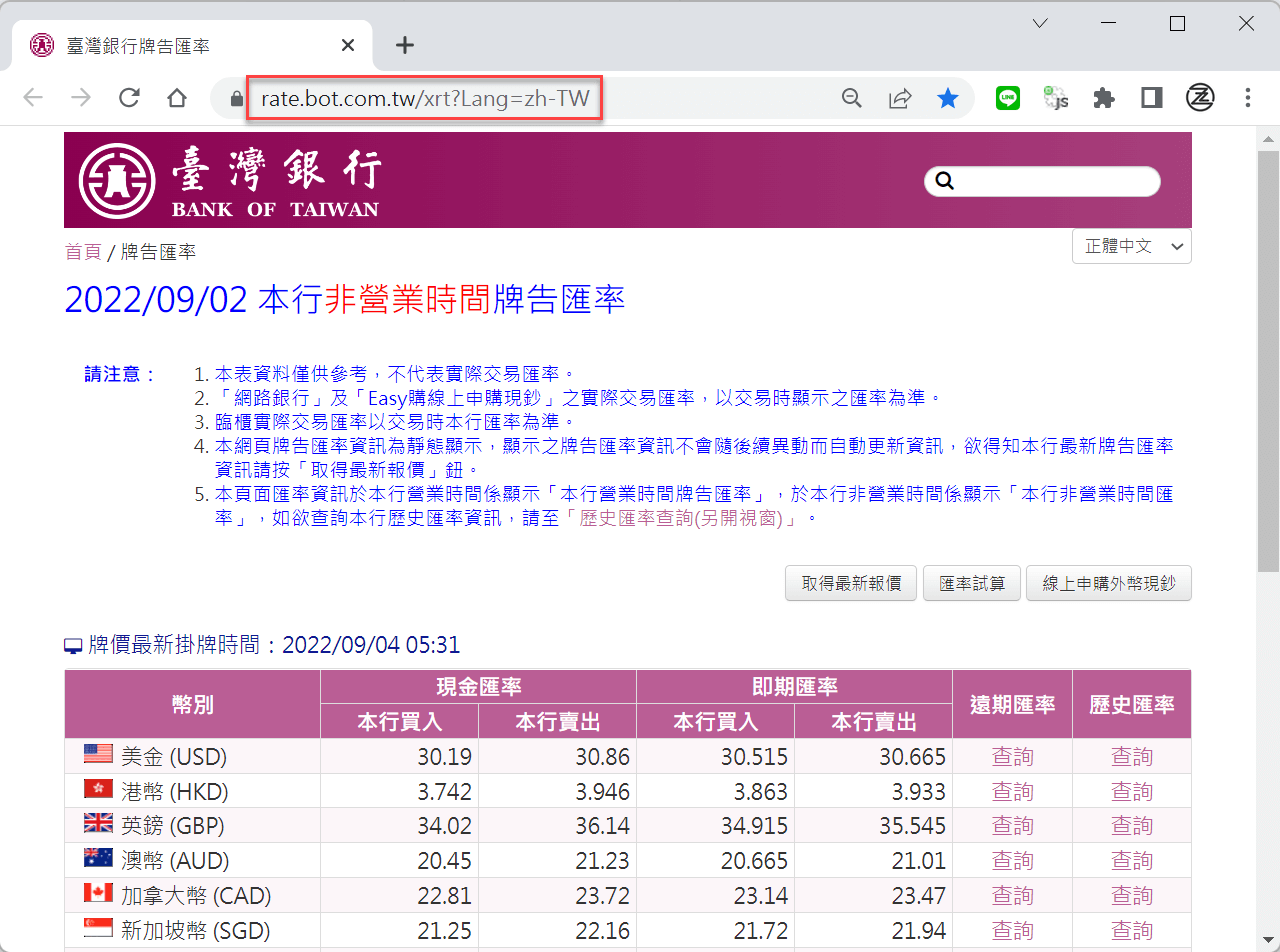Click the UK flag icon for GBP
1280x952 pixels.
click(98, 823)
